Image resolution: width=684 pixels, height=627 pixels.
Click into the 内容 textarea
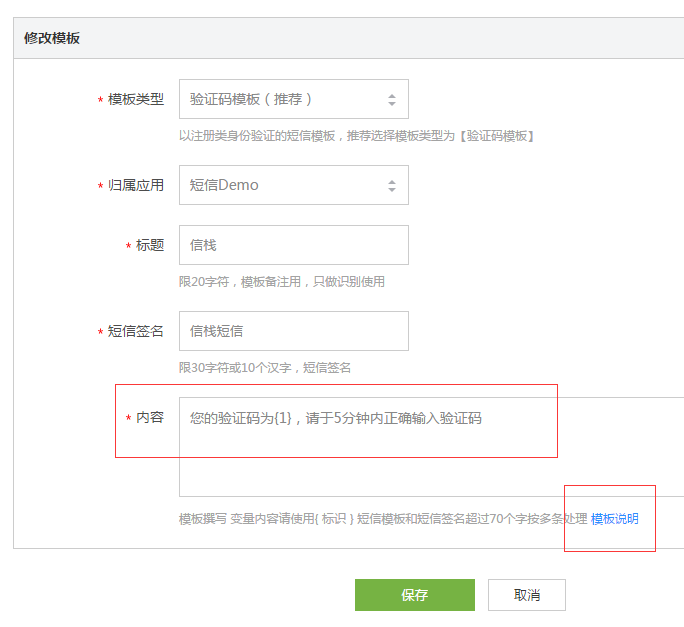click(x=431, y=447)
